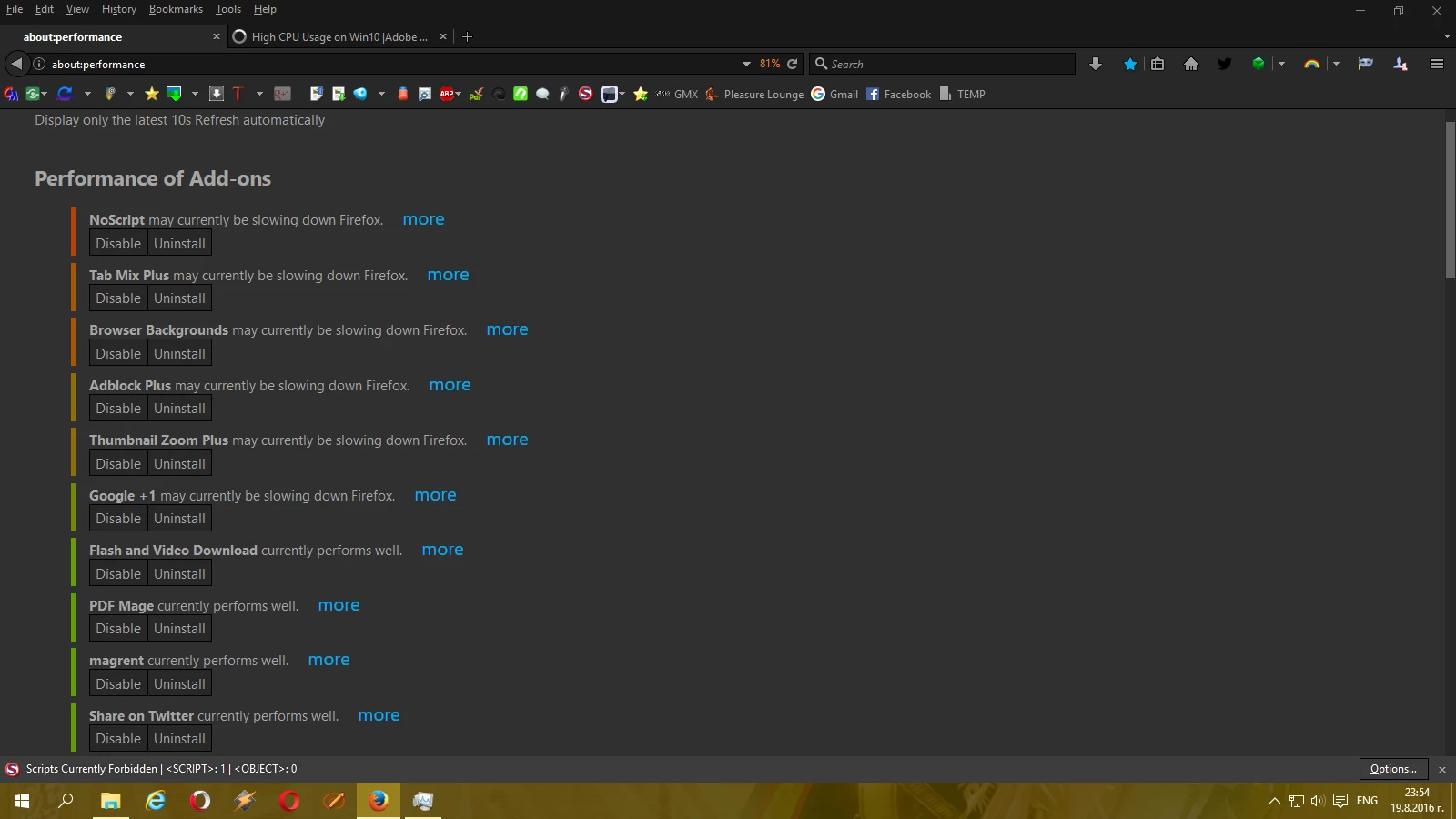The height and width of the screenshot is (819, 1456).
Task: Click the Twitter bird toolbar icon
Action: [x=1225, y=64]
